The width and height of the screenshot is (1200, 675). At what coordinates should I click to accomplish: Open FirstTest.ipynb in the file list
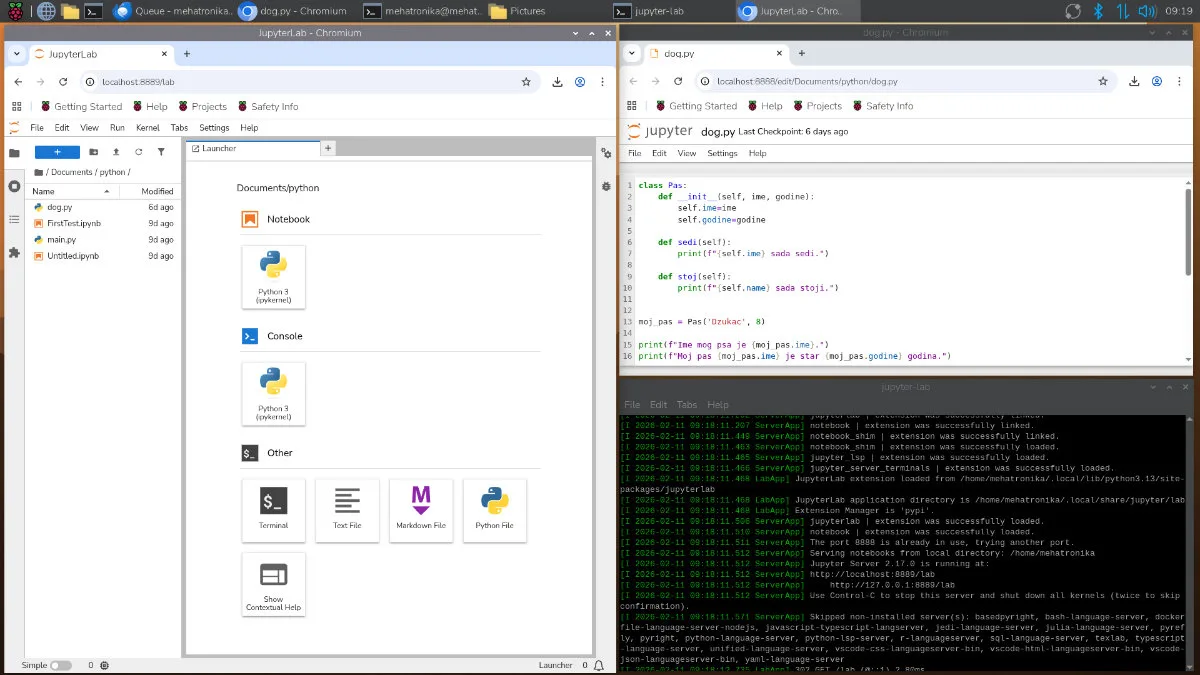(74, 223)
